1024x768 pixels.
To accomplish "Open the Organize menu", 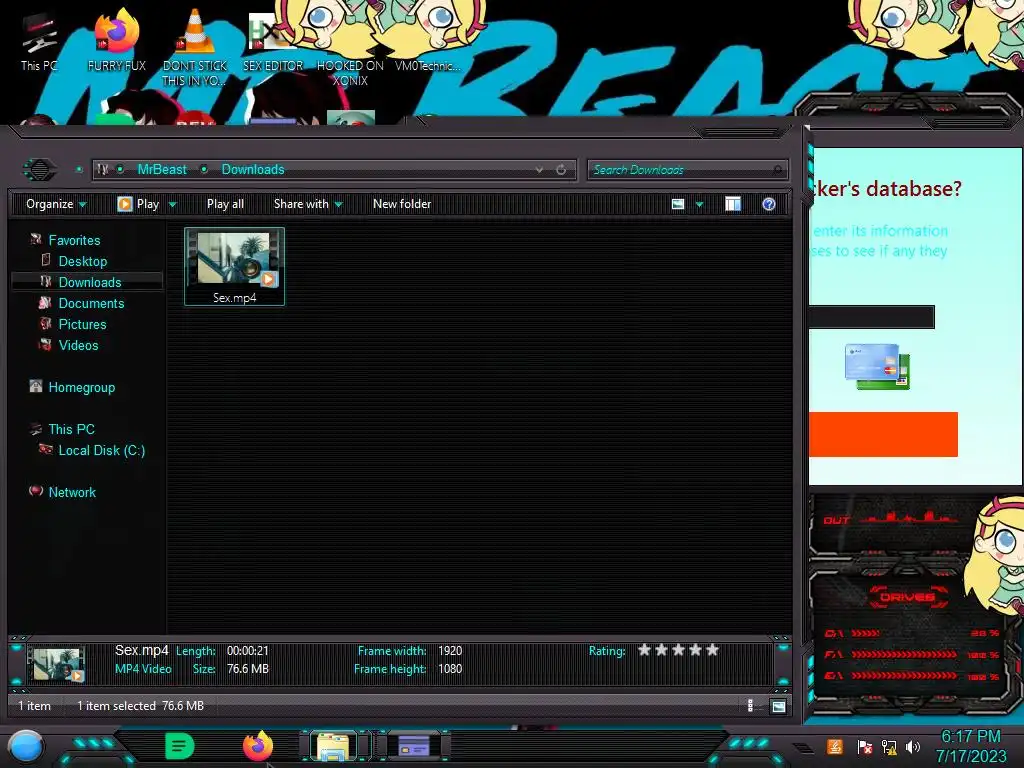I will click(x=56, y=204).
